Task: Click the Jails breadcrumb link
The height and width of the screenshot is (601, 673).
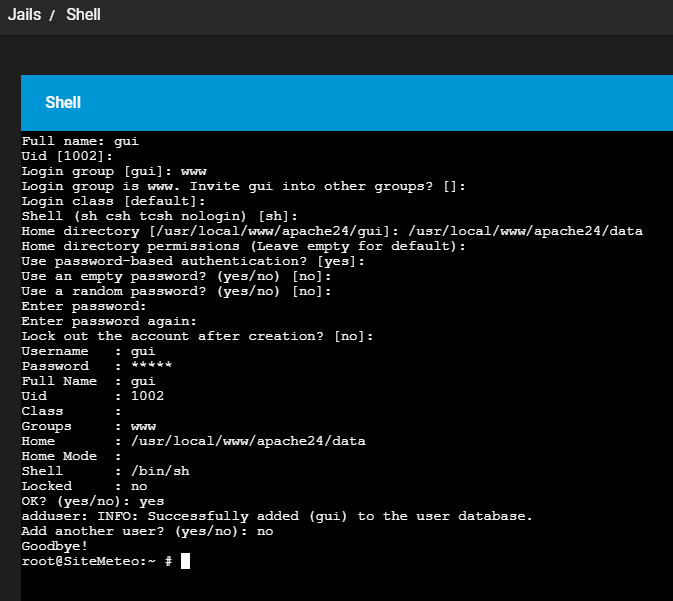Action: [x=24, y=15]
